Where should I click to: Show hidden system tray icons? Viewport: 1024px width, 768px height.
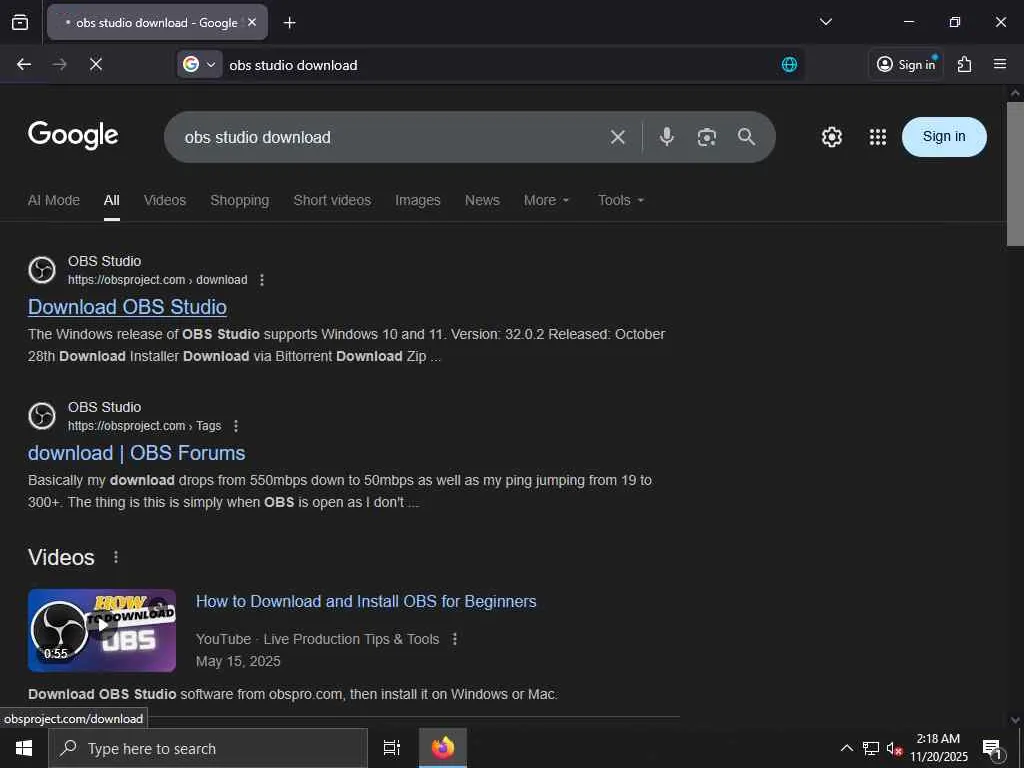click(x=846, y=748)
